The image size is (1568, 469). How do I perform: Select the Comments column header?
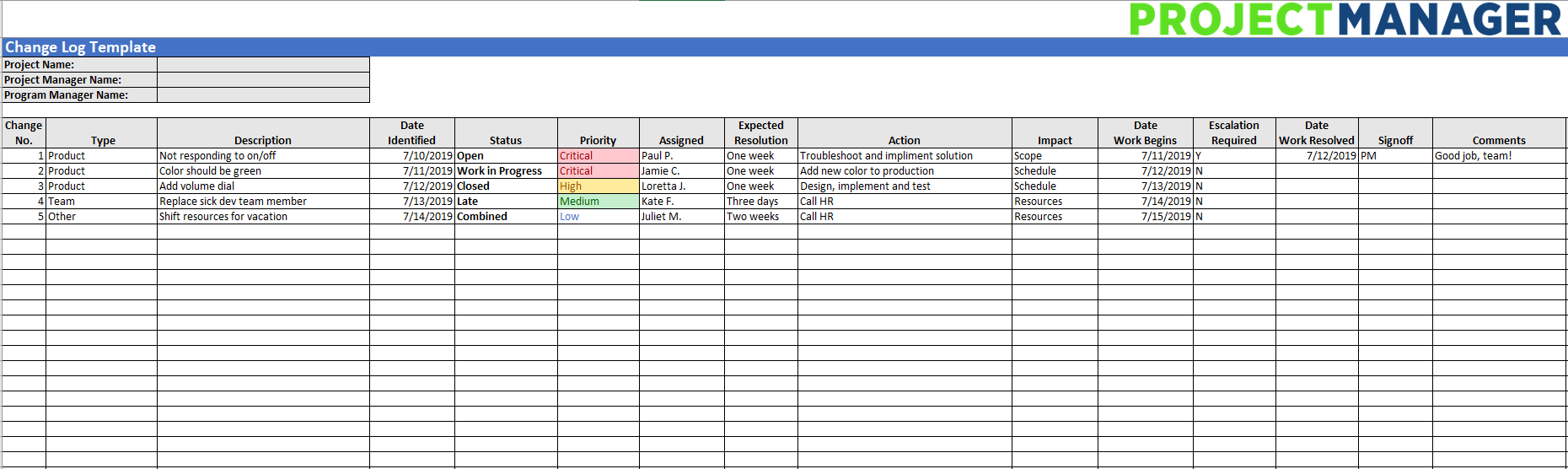tap(1499, 133)
